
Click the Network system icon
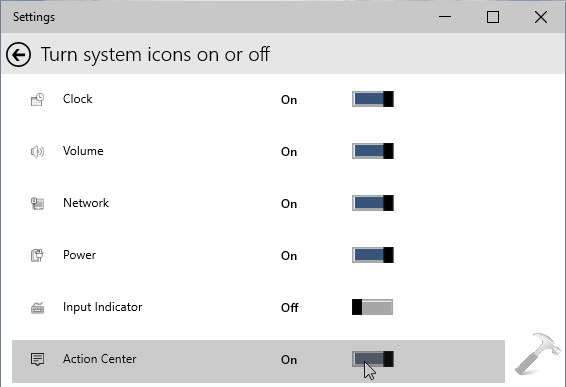(37, 204)
